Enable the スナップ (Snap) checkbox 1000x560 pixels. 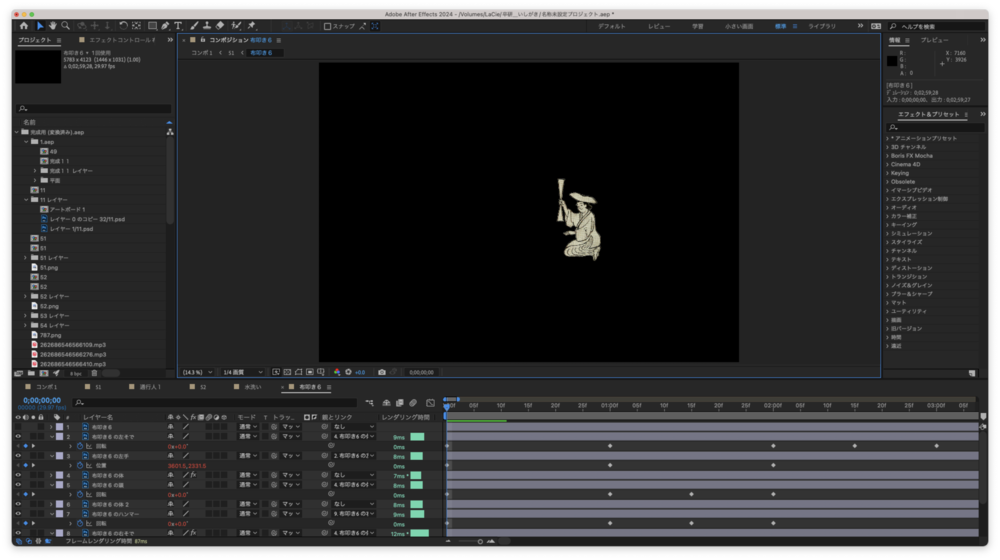[328, 26]
